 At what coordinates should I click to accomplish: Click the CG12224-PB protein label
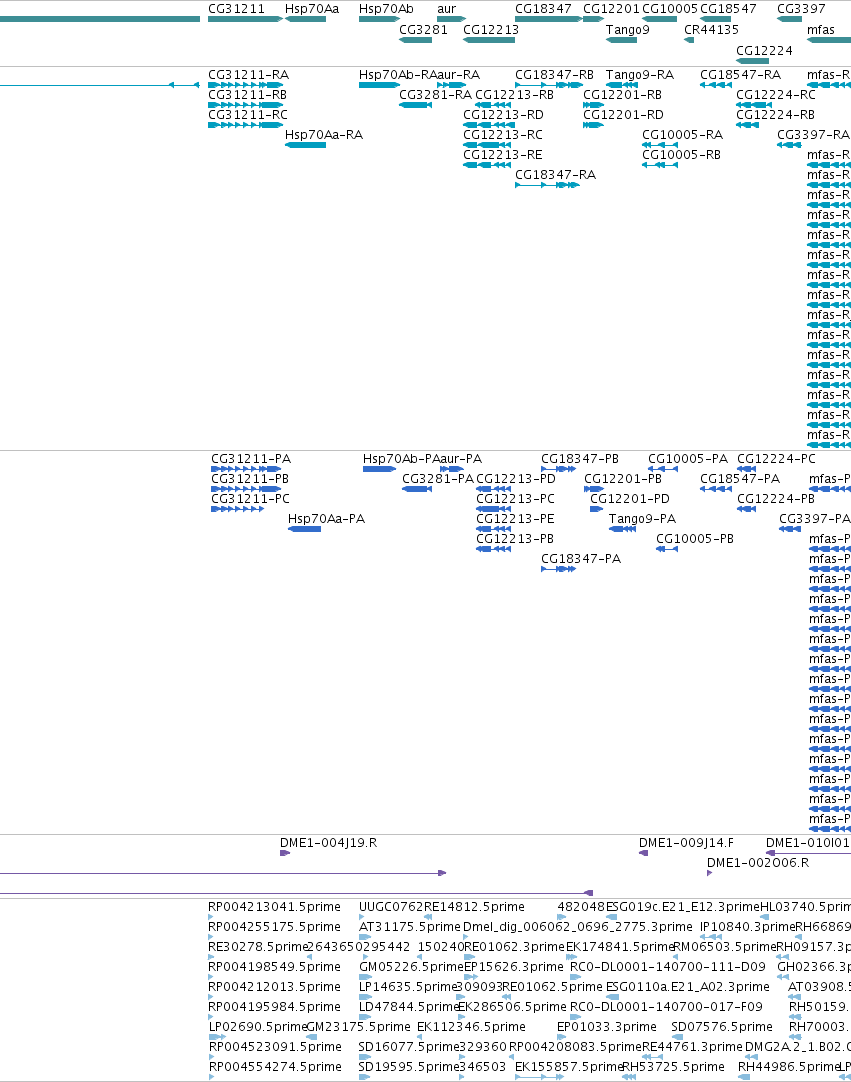(x=776, y=499)
